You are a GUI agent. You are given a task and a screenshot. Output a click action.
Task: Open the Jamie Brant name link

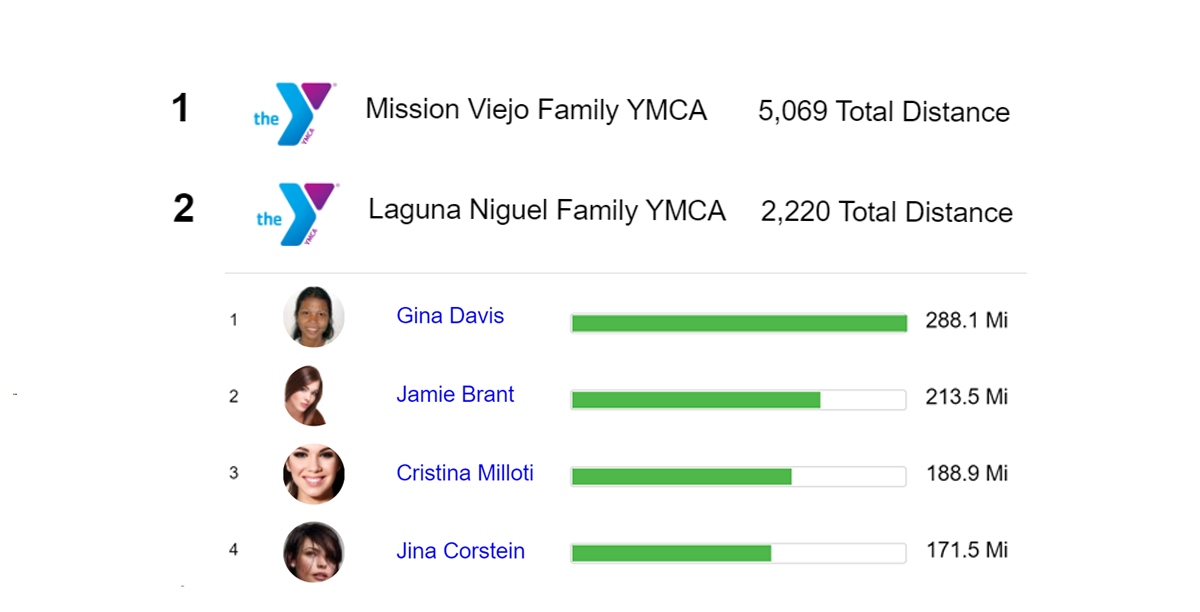455,394
